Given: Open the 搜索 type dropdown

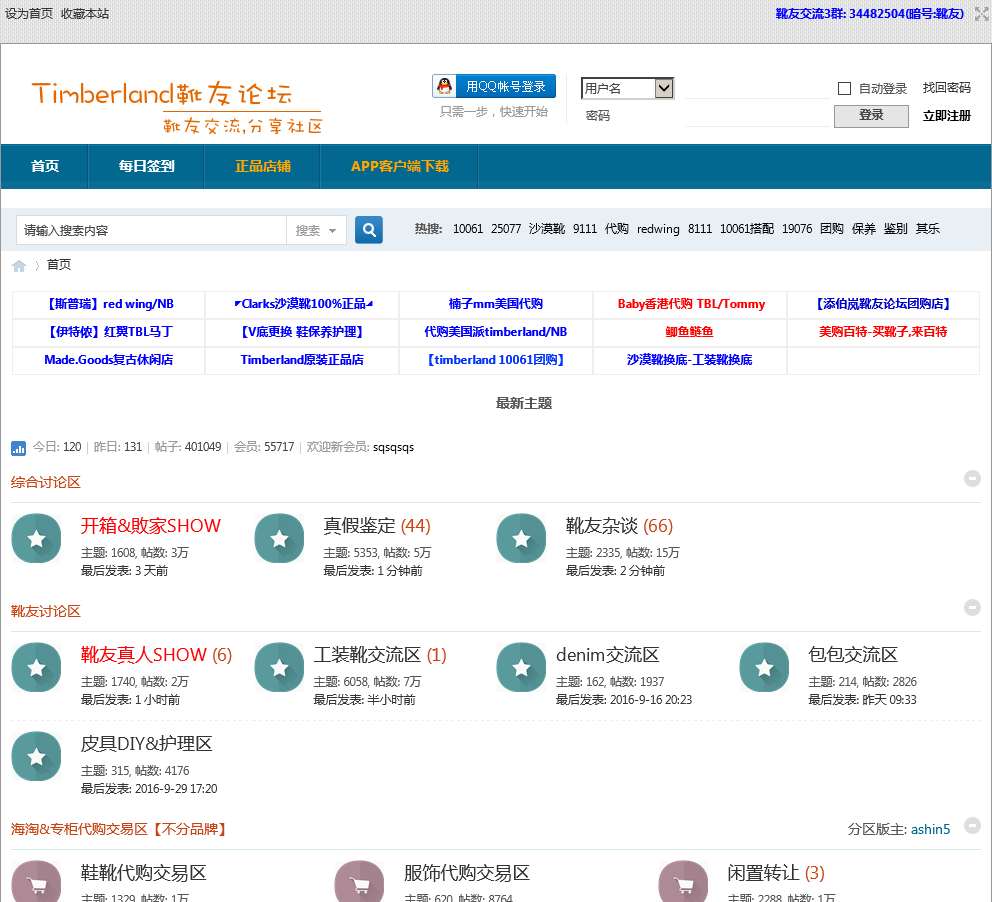Looking at the screenshot, I should coord(316,230).
